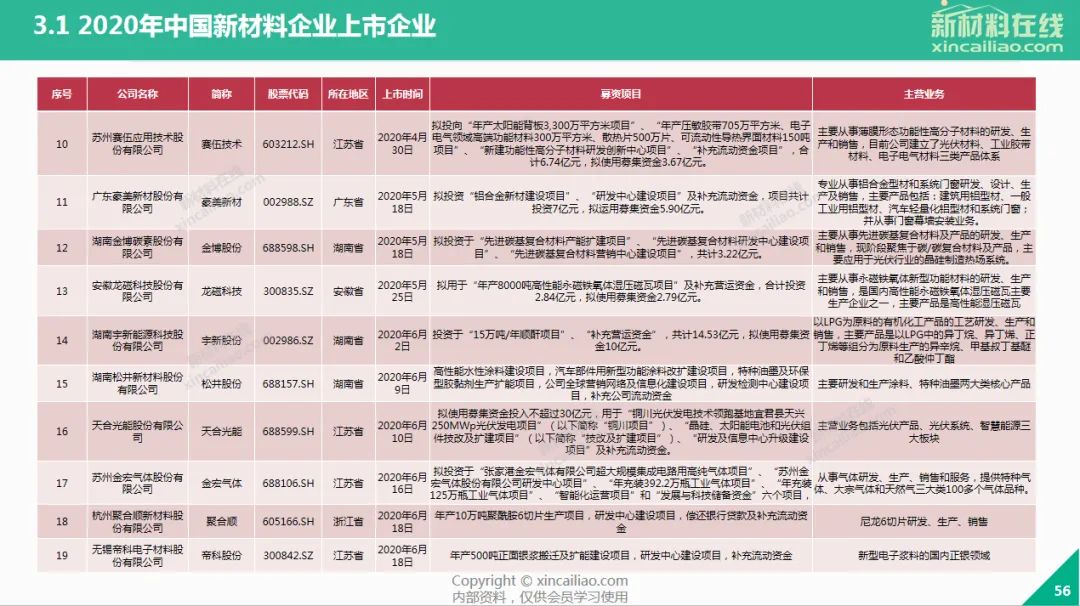Select the 主营业务 column header
Image resolution: width=1080 pixels, height=606 pixels.
(x=923, y=94)
